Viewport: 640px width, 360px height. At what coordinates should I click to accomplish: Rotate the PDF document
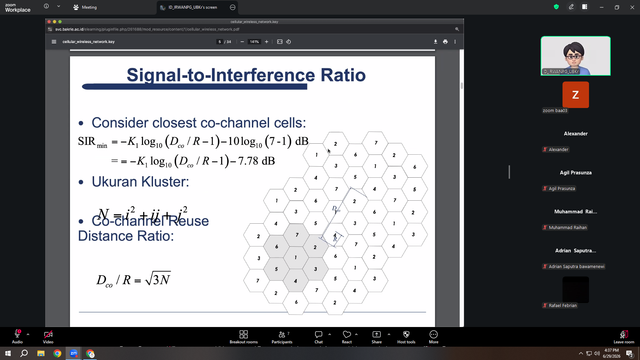coord(289,42)
